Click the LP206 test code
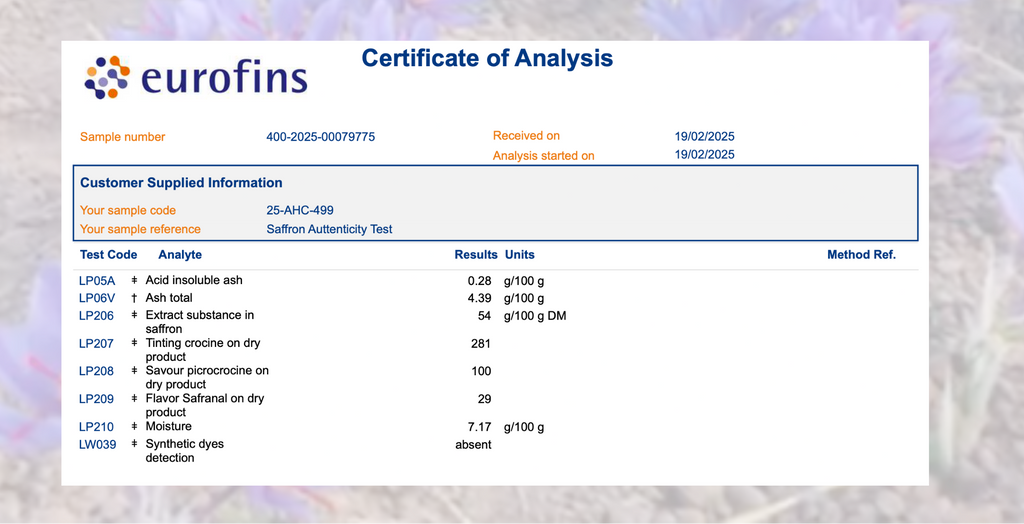Viewport: 1024px width, 524px height. coord(96,316)
